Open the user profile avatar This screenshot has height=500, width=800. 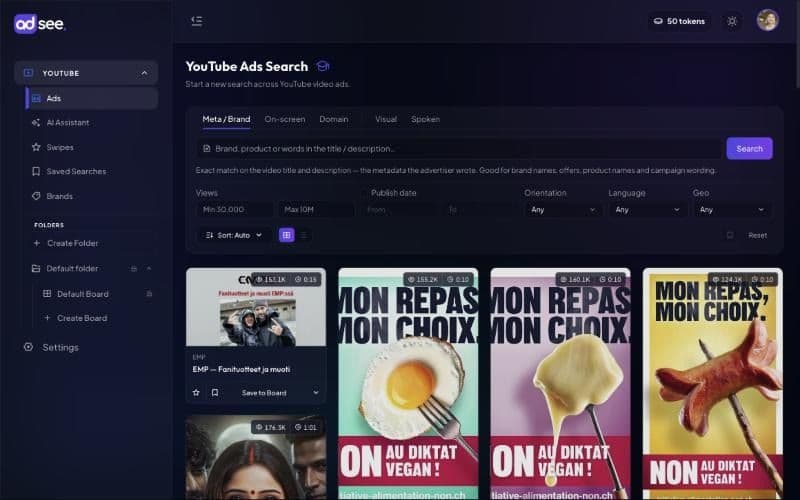[x=767, y=20]
